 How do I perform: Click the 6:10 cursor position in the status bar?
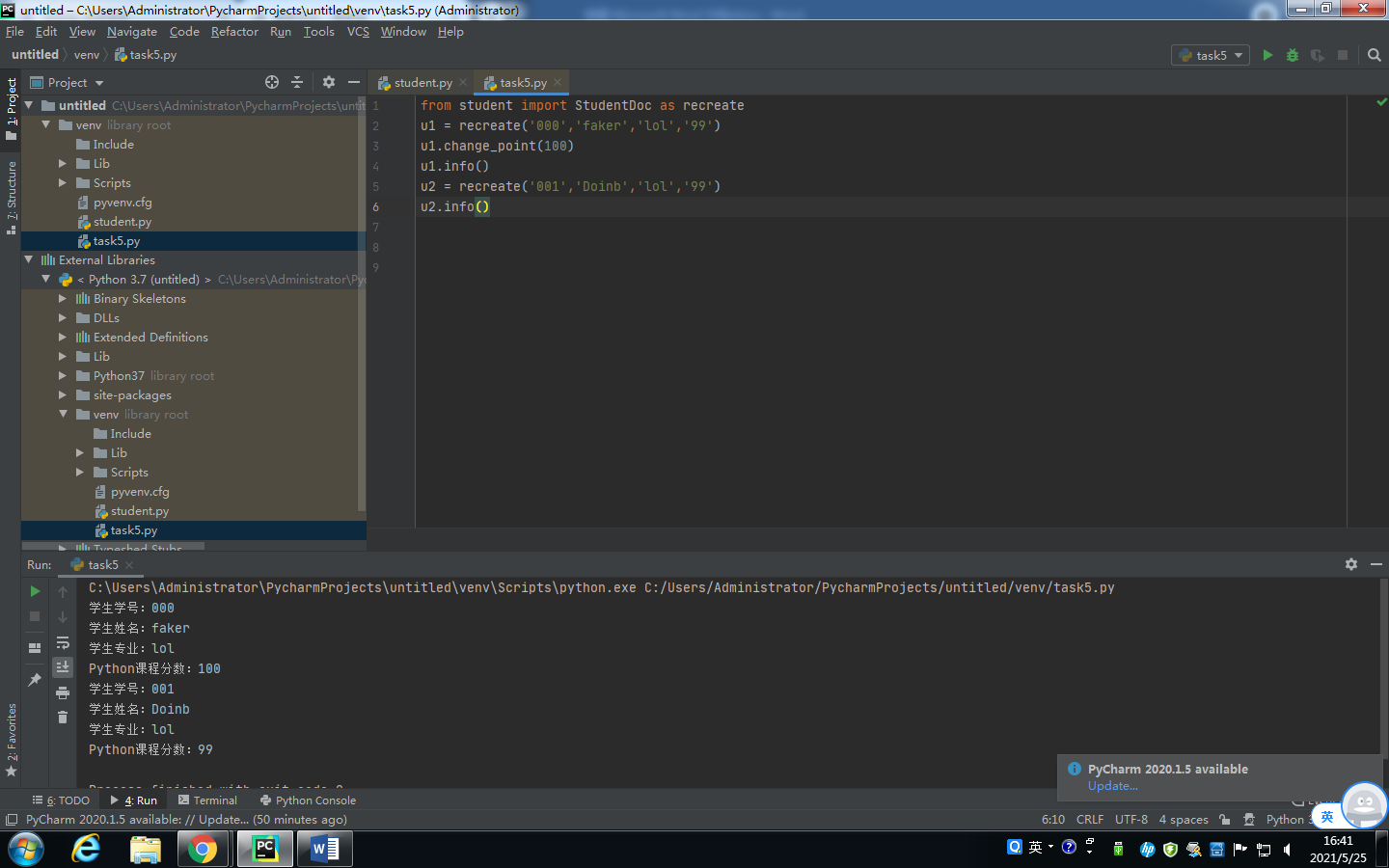(1053, 820)
